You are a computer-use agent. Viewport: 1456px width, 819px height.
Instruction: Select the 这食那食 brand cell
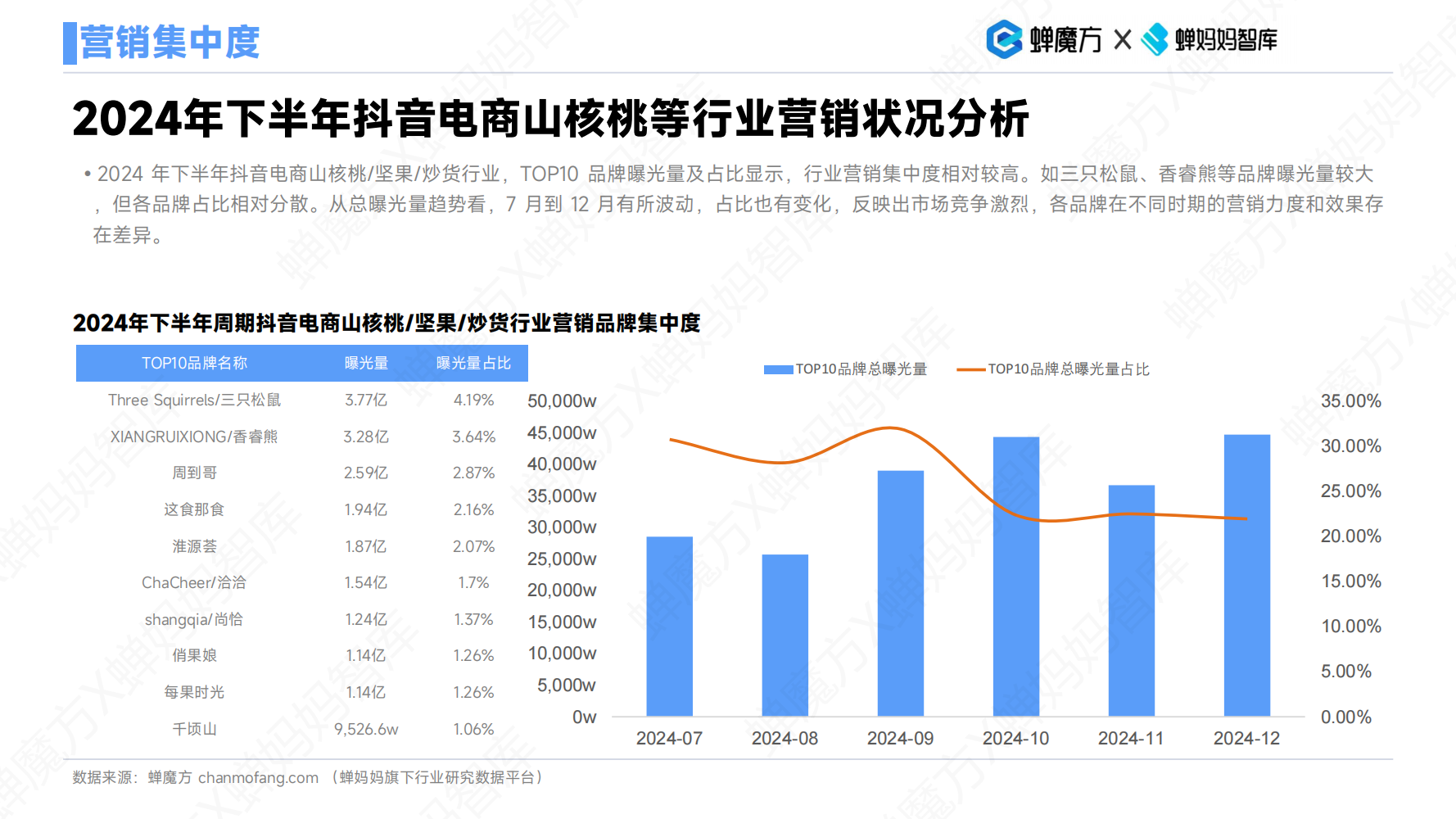pyautogui.click(x=194, y=509)
